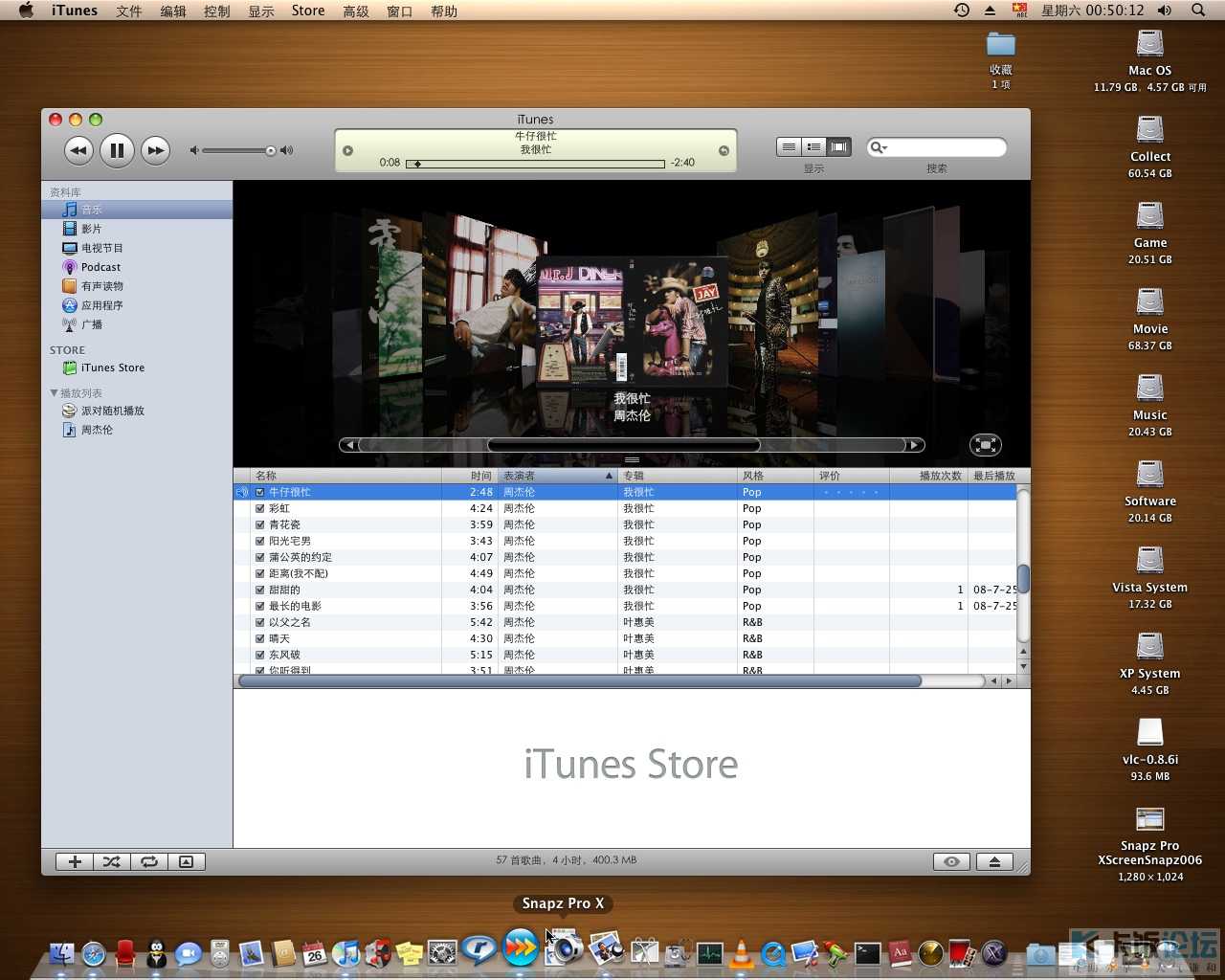Image resolution: width=1225 pixels, height=980 pixels.
Task: Open the Spotlight search icon
Action: pos(1198,11)
